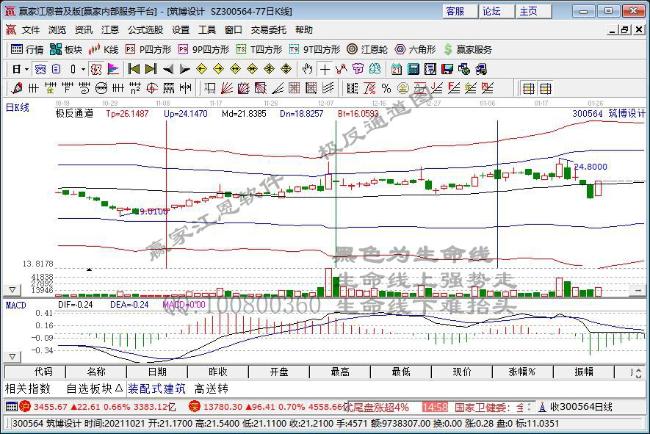Expand the MACD panel triangle button
Screen dimensions: 650x434
[x=12, y=356]
